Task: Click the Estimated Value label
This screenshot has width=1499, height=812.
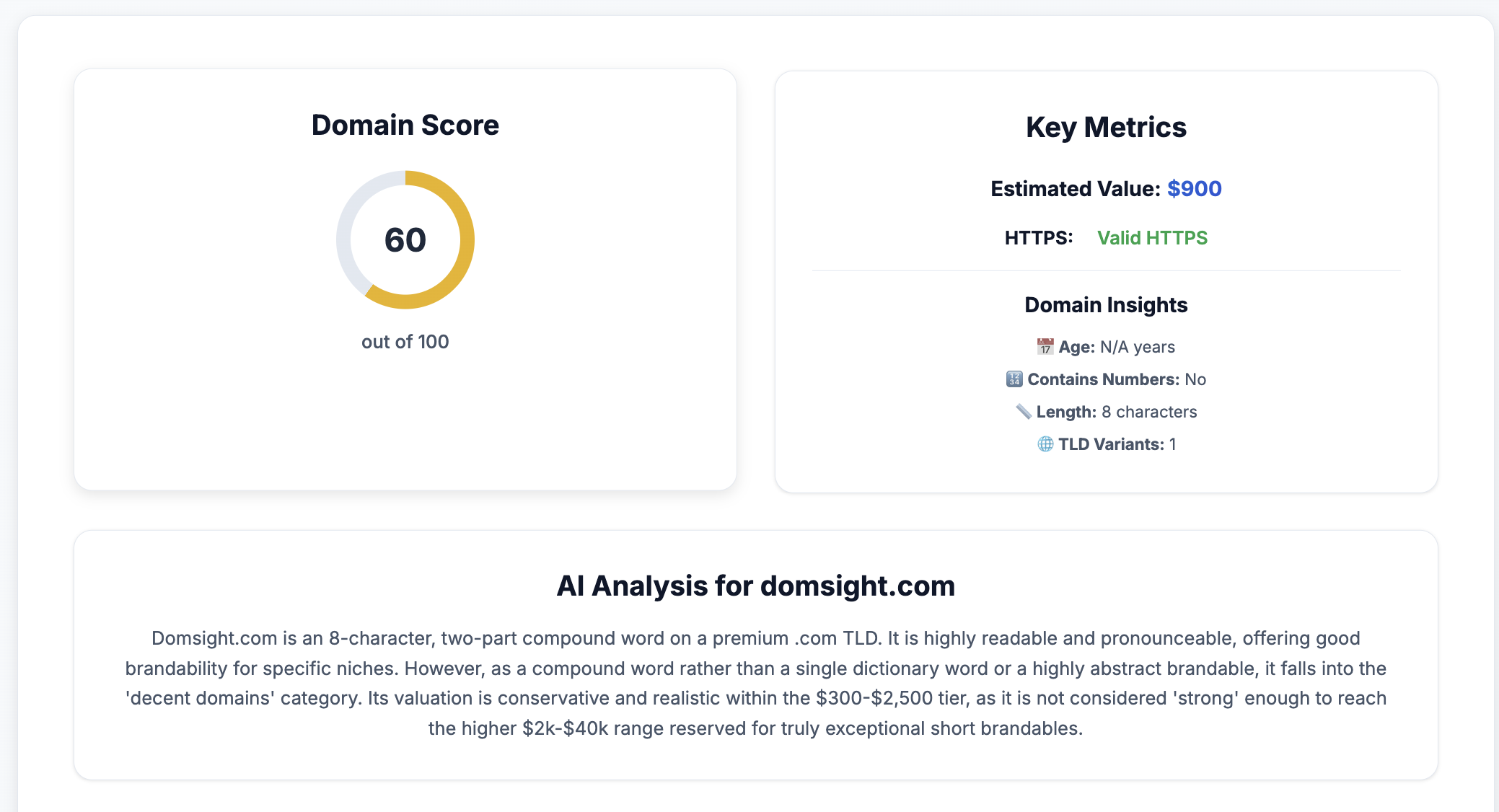Action: pyautogui.click(x=1074, y=188)
